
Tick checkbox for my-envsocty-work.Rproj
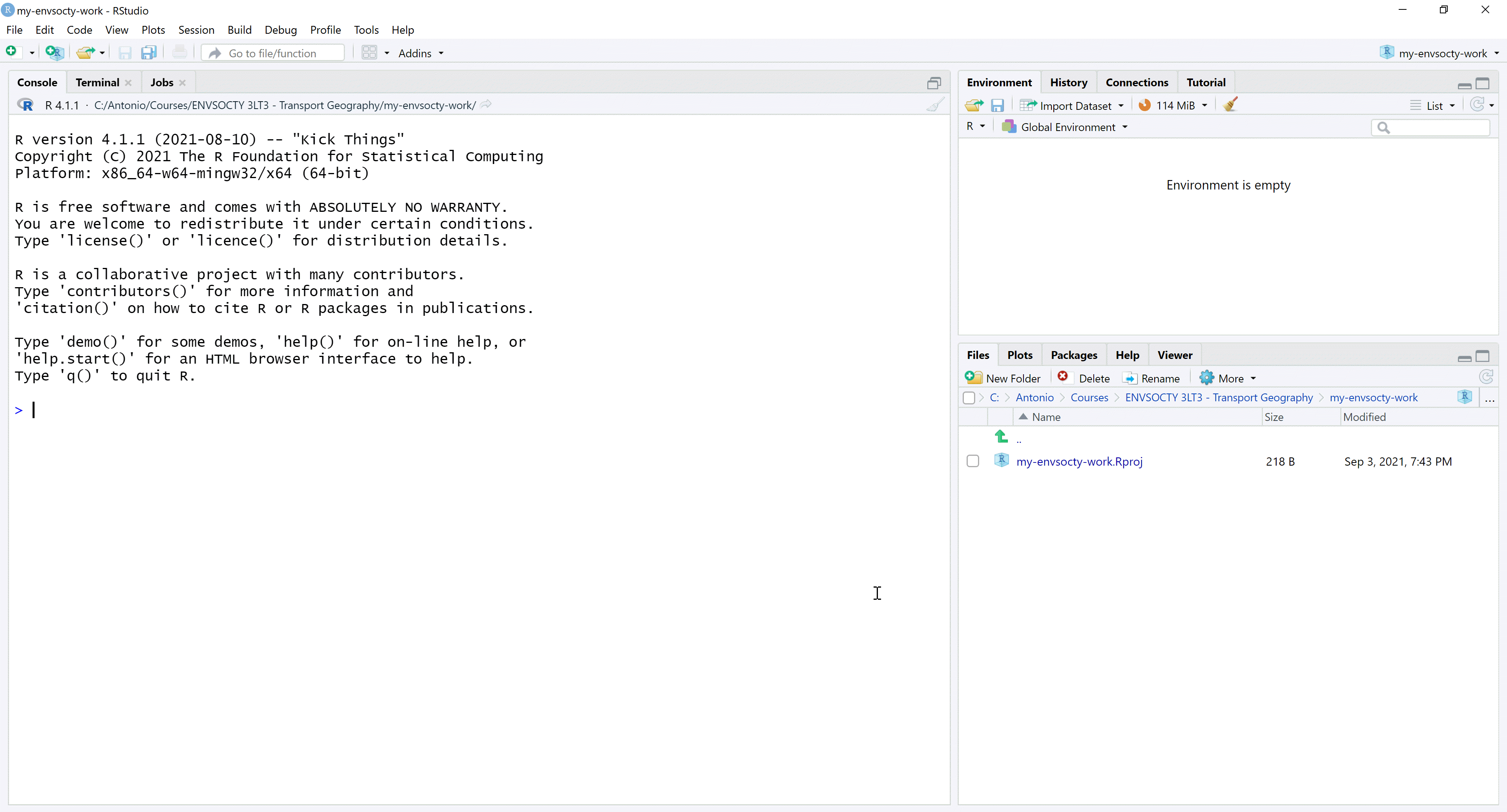point(973,461)
